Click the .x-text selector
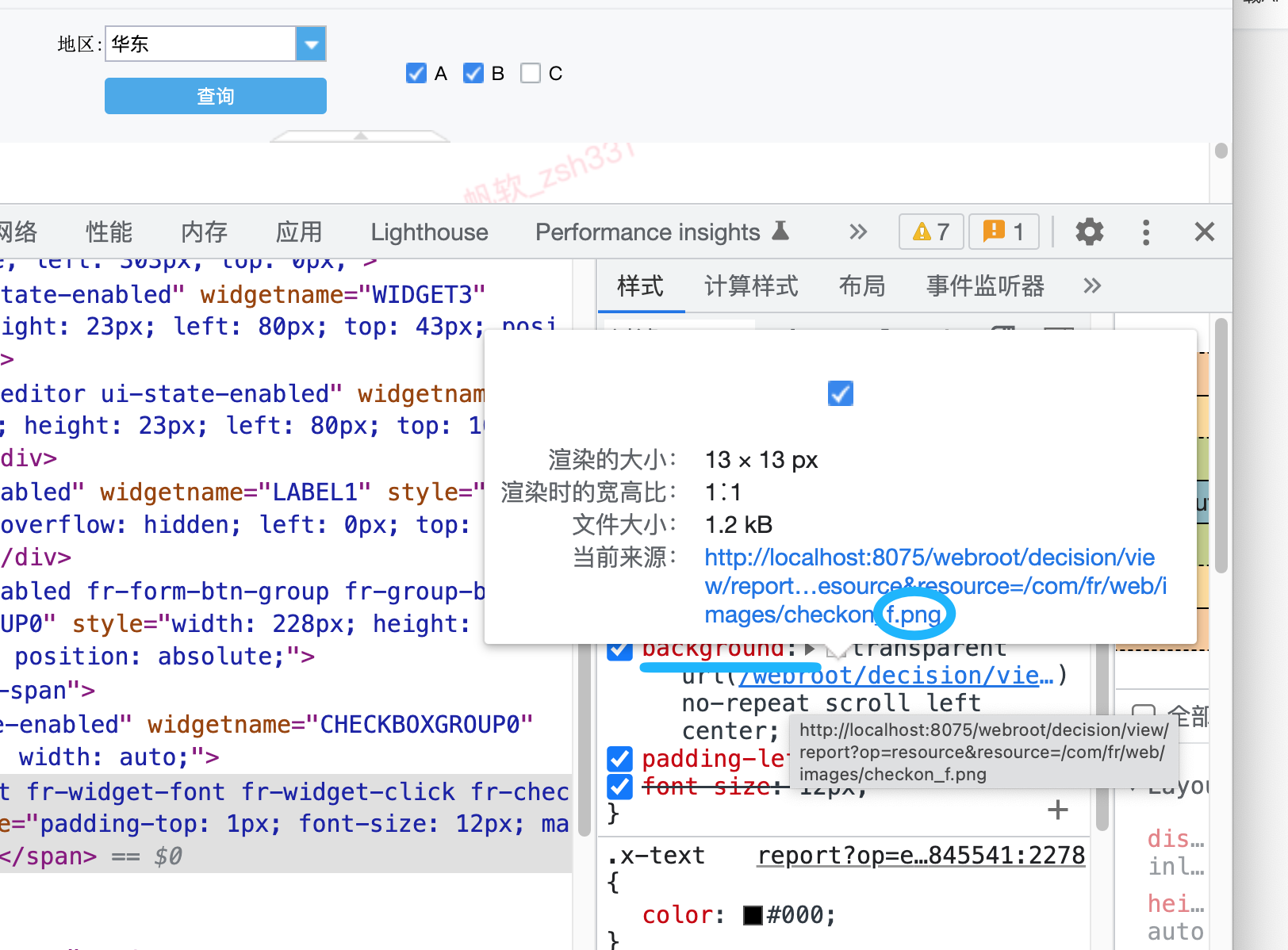This screenshot has width=1288, height=950. coord(655,856)
